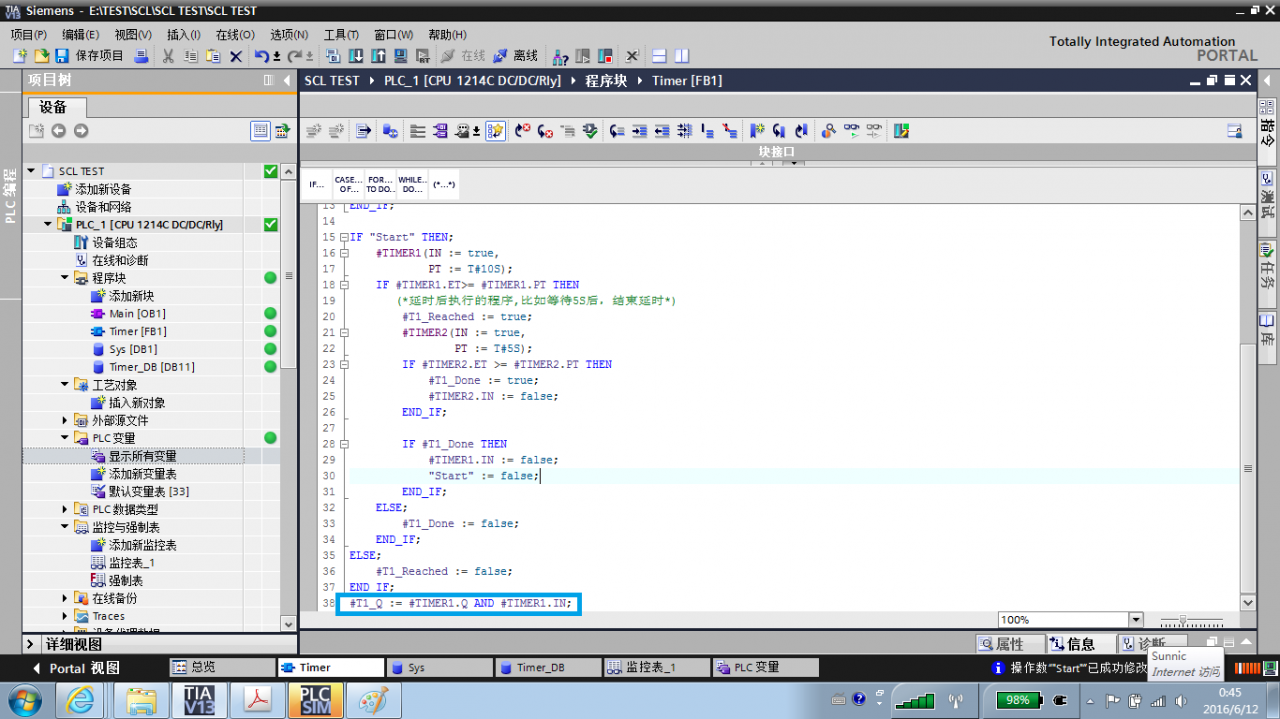
Task: Collapse project tree panel with left arrow
Action: tap(288, 80)
